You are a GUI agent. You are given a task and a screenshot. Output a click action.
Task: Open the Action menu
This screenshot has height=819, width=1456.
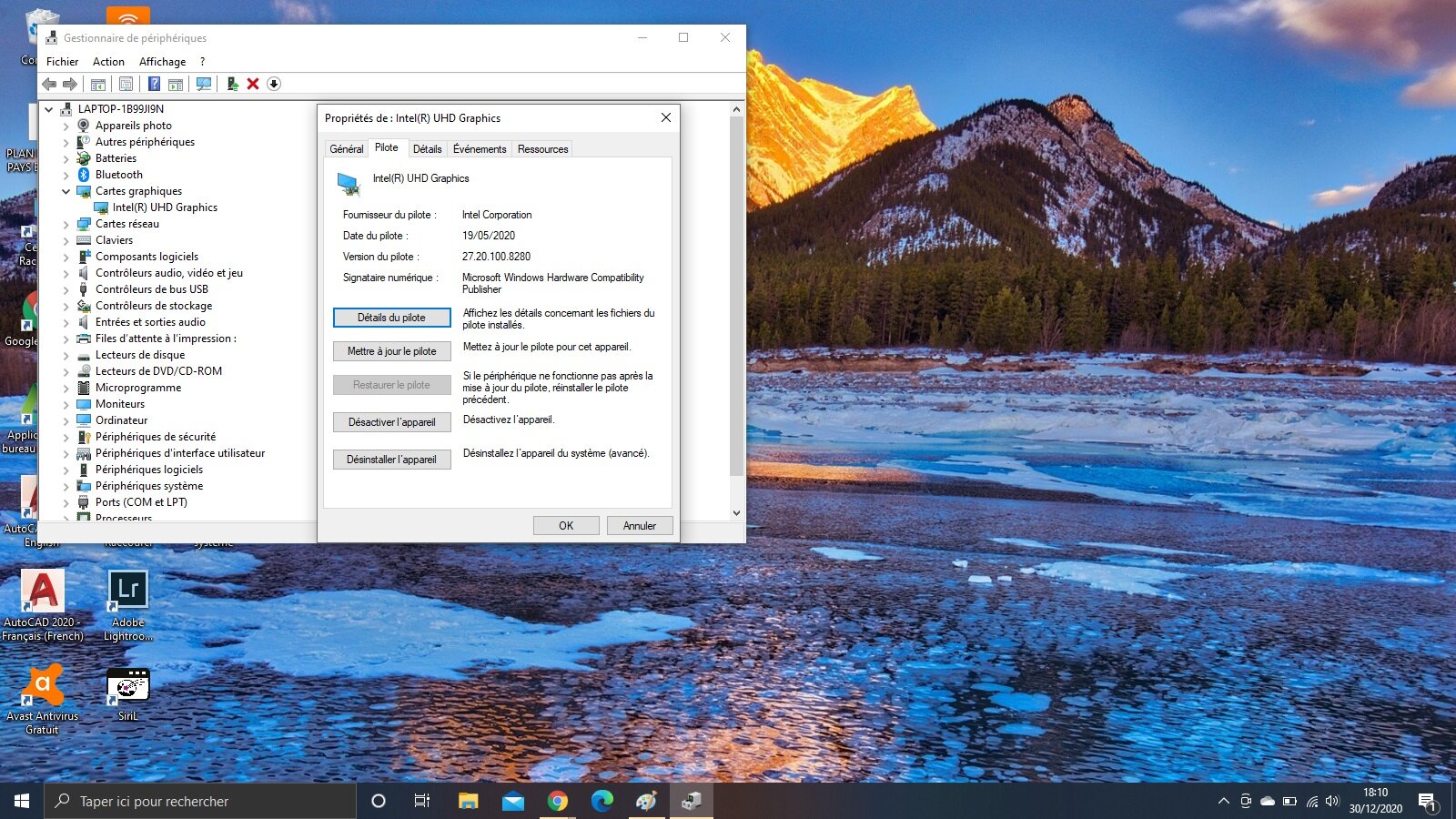pyautogui.click(x=108, y=62)
